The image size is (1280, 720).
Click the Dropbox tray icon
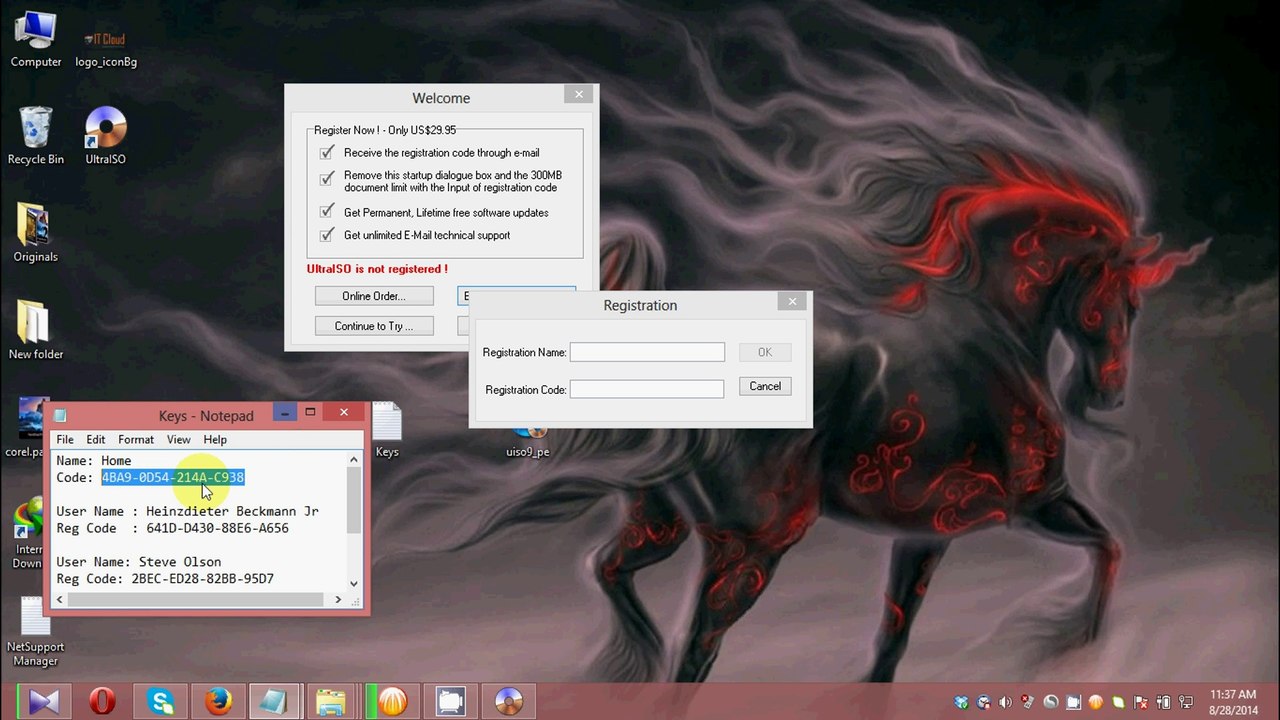(x=962, y=702)
